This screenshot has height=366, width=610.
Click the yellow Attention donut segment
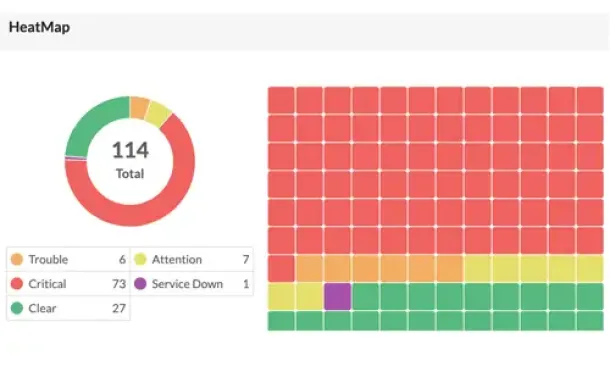tap(158, 114)
